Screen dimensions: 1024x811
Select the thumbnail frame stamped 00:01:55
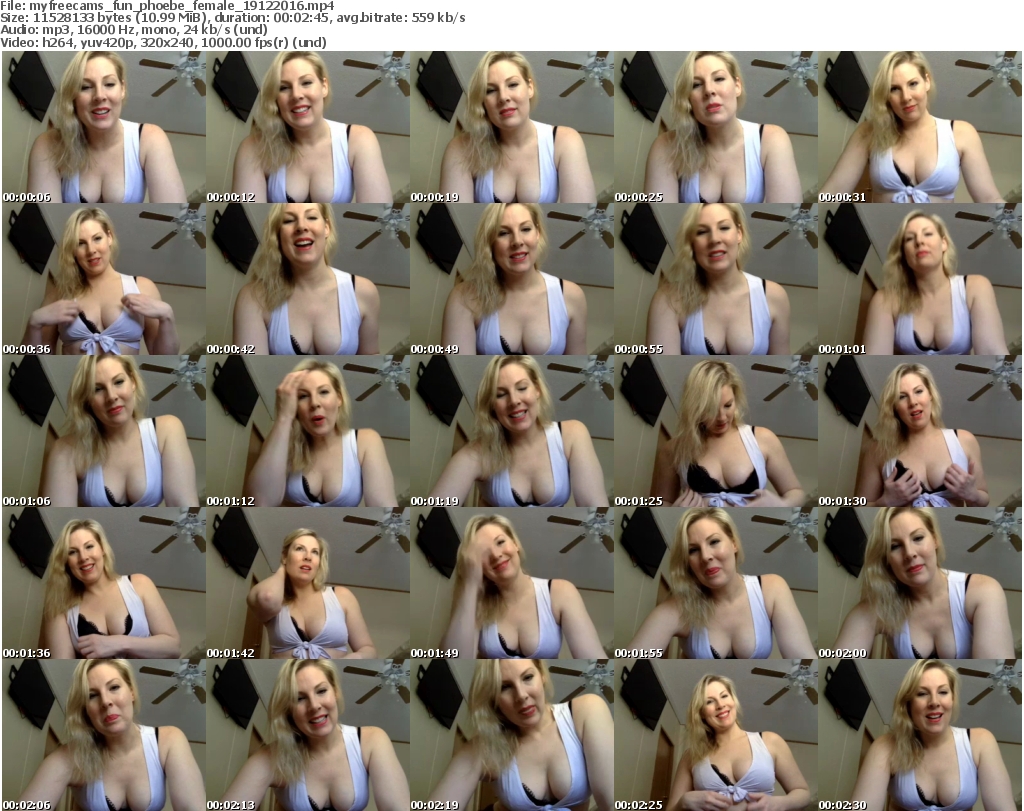[716, 583]
